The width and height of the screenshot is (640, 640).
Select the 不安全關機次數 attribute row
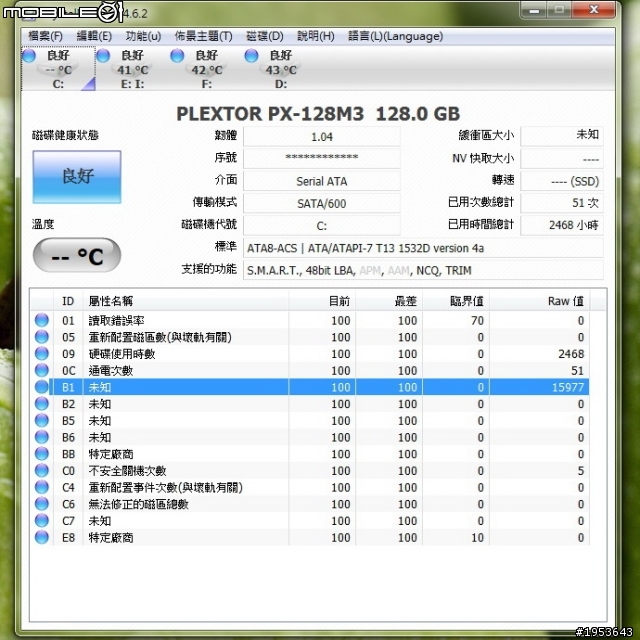[x=310, y=471]
